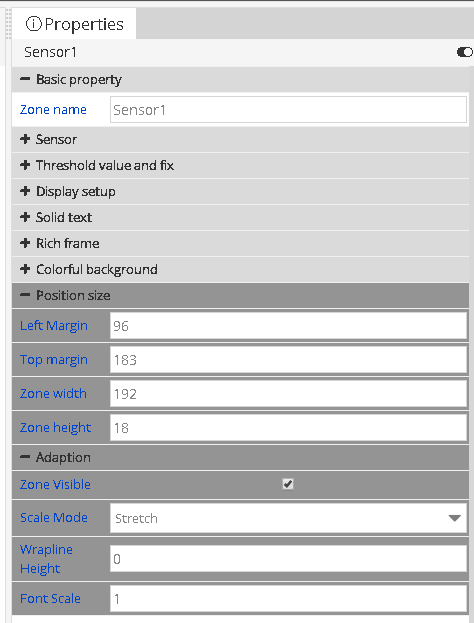Open the Scale Mode dropdown
This screenshot has width=474, height=623.
click(288, 518)
